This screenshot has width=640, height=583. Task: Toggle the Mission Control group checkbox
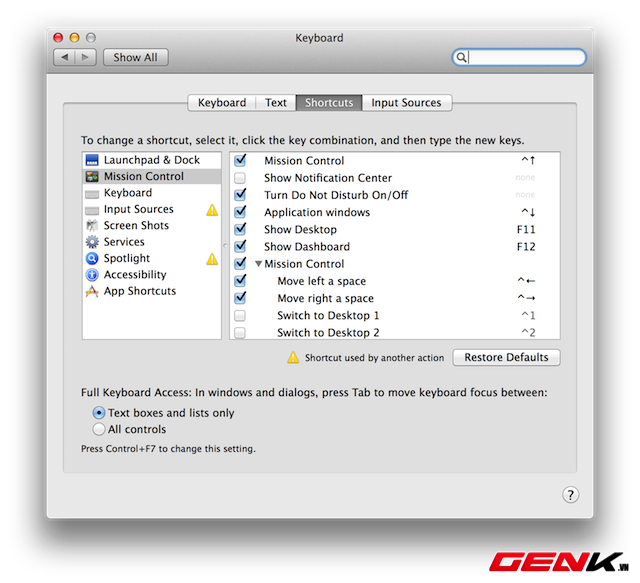(240, 263)
